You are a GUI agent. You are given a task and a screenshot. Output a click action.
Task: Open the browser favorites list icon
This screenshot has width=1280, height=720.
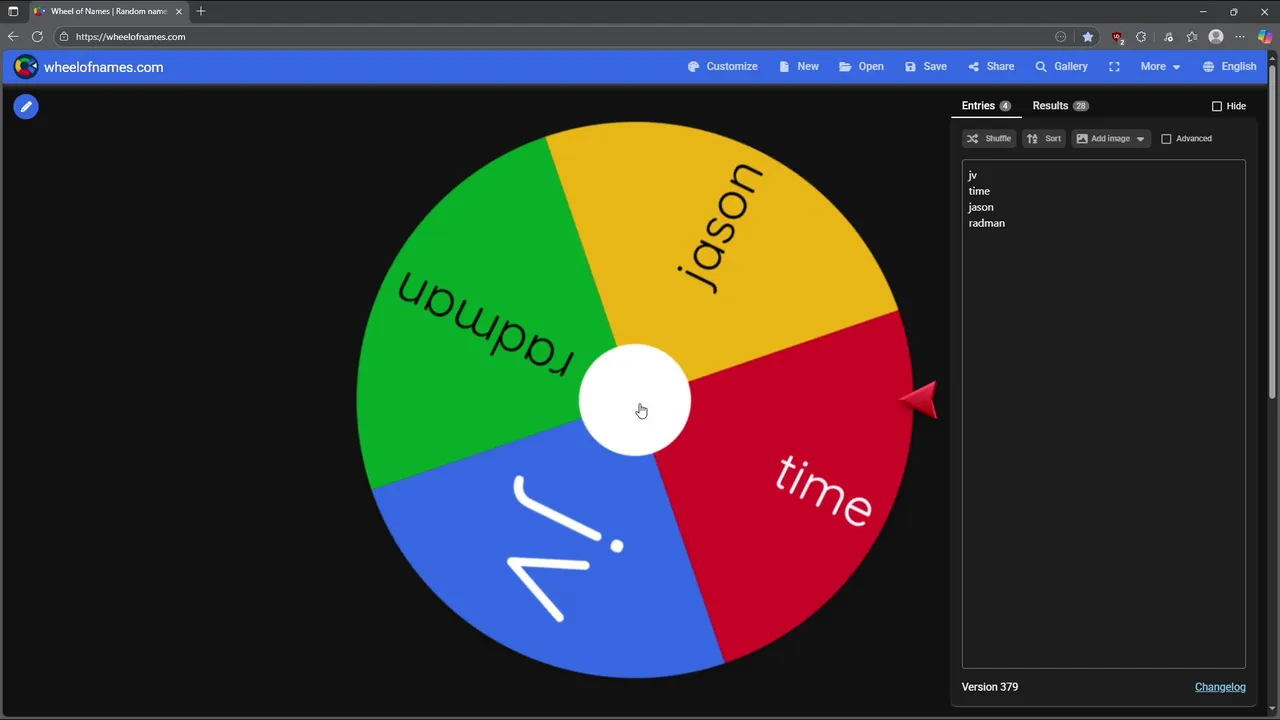tap(1192, 37)
